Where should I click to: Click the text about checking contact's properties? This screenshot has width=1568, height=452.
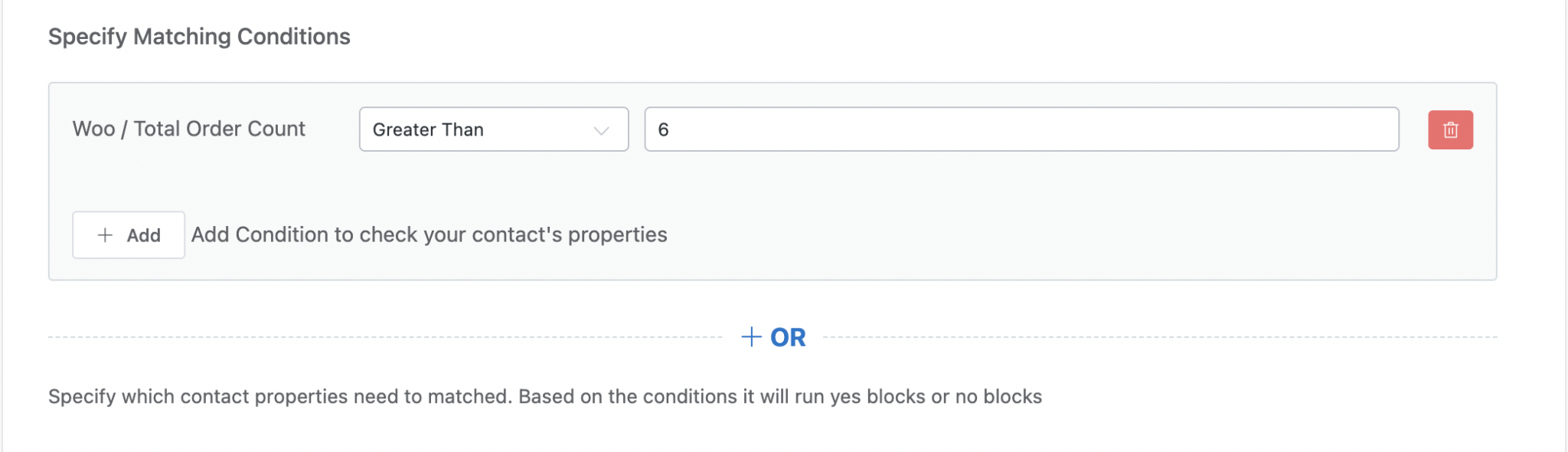pyautogui.click(x=430, y=235)
